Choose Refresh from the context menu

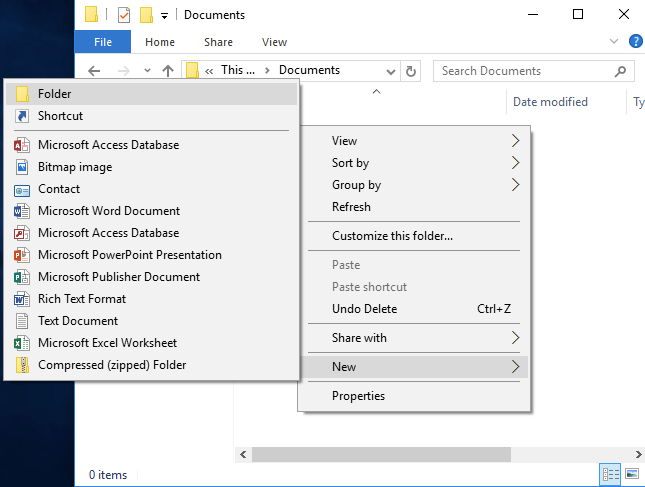pos(351,207)
